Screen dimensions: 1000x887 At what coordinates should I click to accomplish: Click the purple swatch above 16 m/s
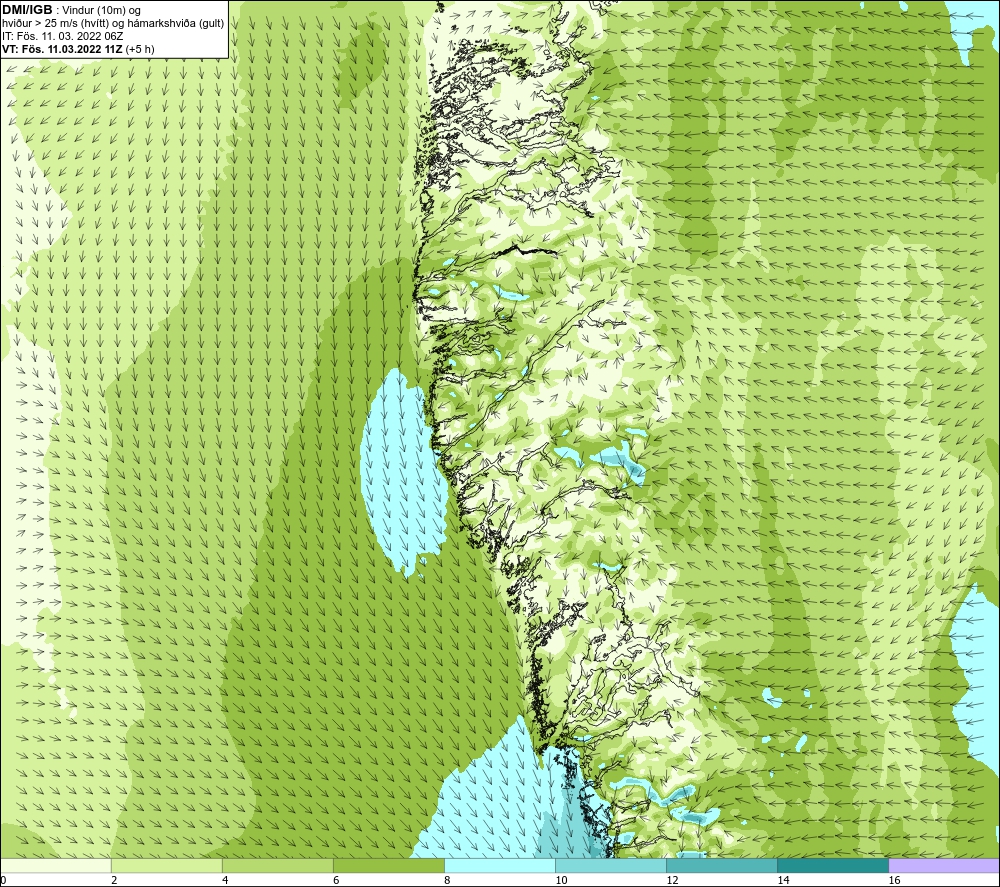tap(944, 865)
